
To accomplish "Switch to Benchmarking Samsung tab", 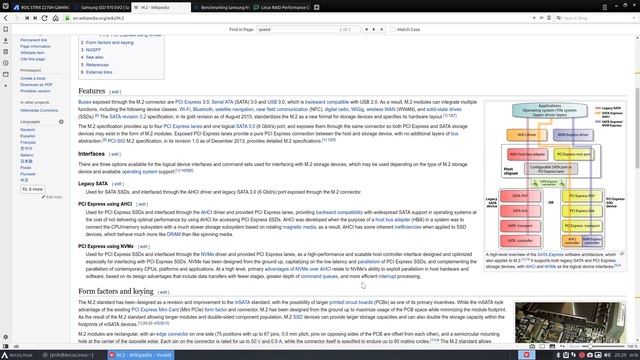I will (221, 7).
